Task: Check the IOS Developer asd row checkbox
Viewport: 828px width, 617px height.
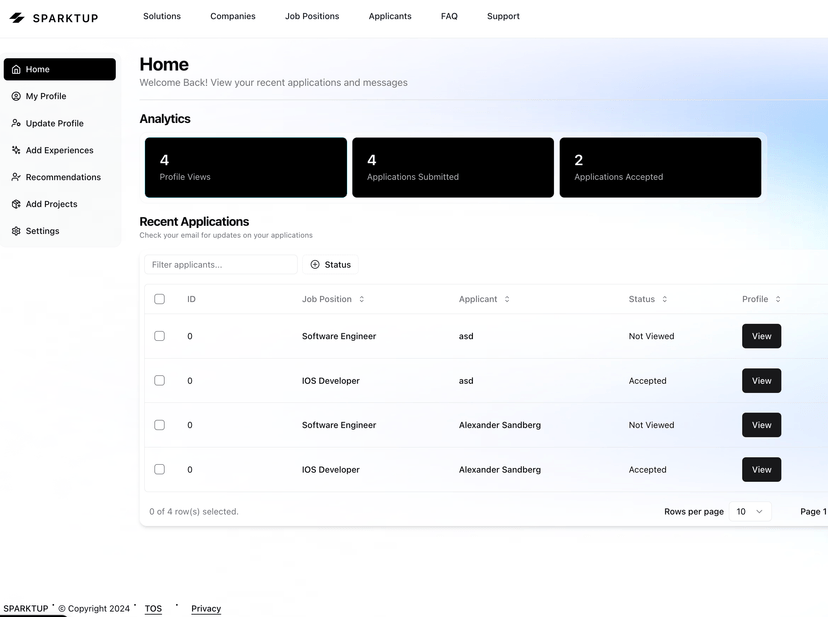Action: point(159,380)
